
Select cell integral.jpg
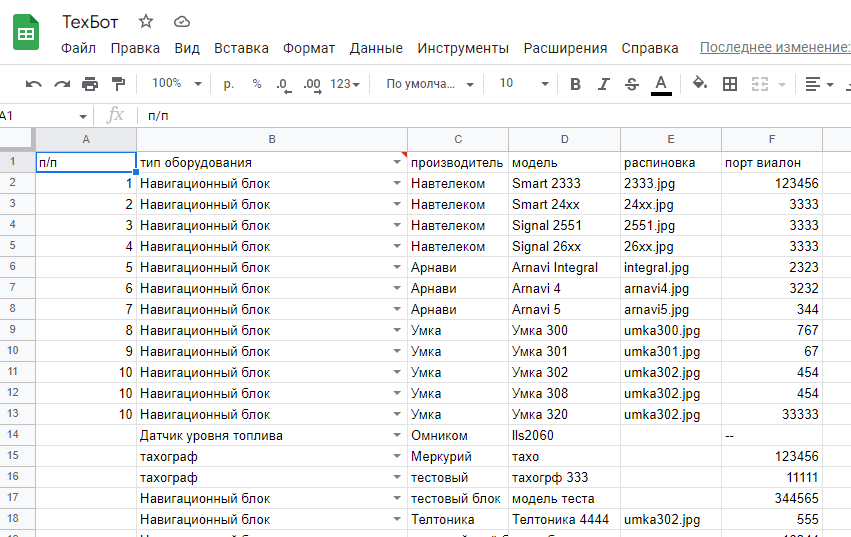coord(671,268)
